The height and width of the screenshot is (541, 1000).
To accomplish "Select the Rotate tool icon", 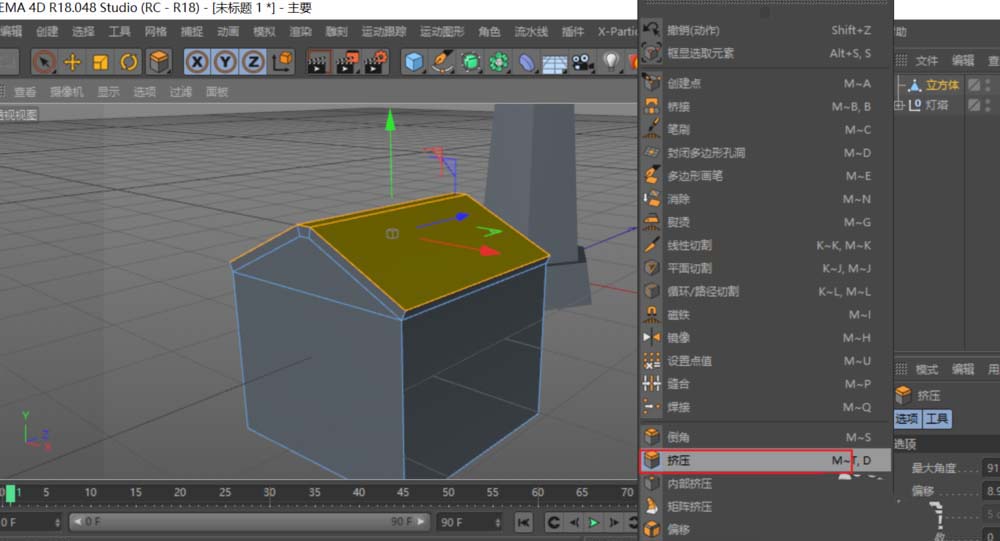I will (x=129, y=62).
